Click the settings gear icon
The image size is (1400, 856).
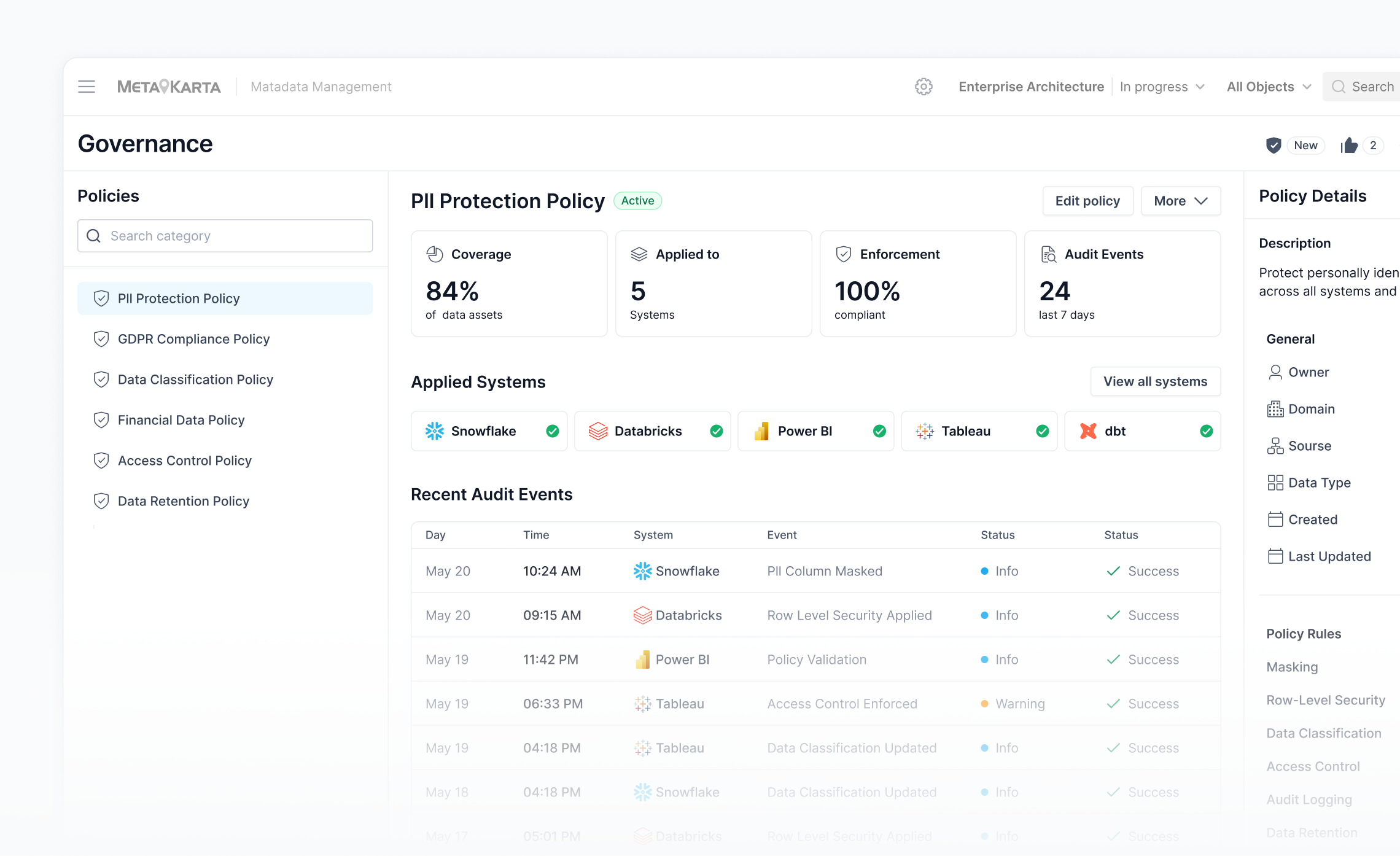[924, 87]
